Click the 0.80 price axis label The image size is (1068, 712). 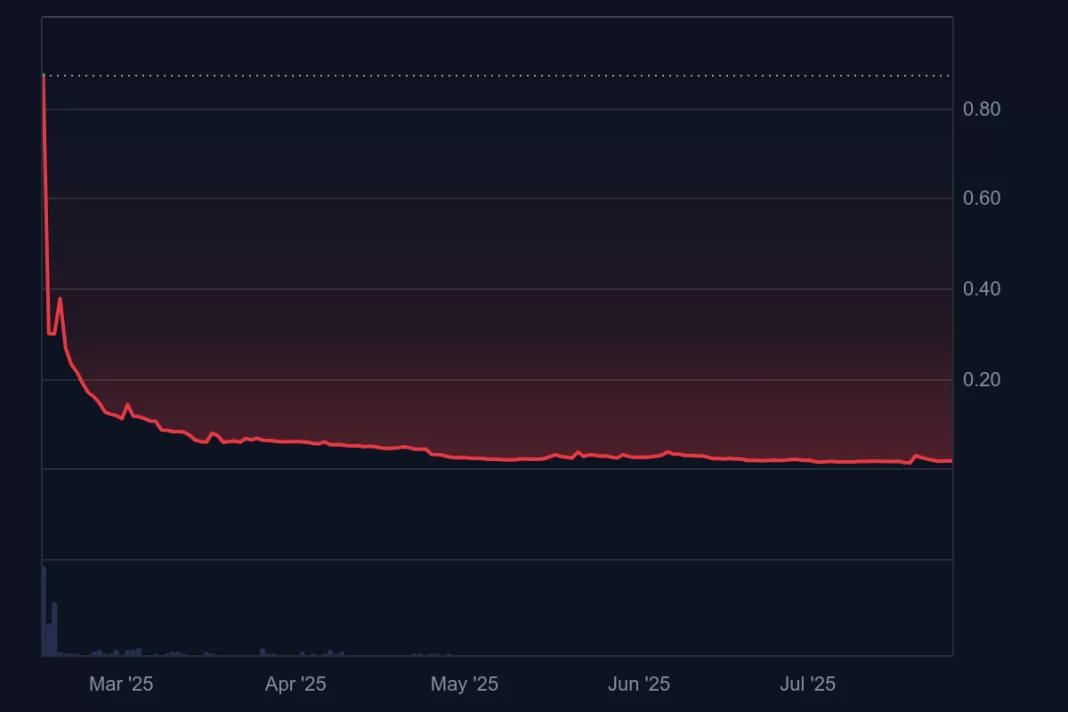981,109
